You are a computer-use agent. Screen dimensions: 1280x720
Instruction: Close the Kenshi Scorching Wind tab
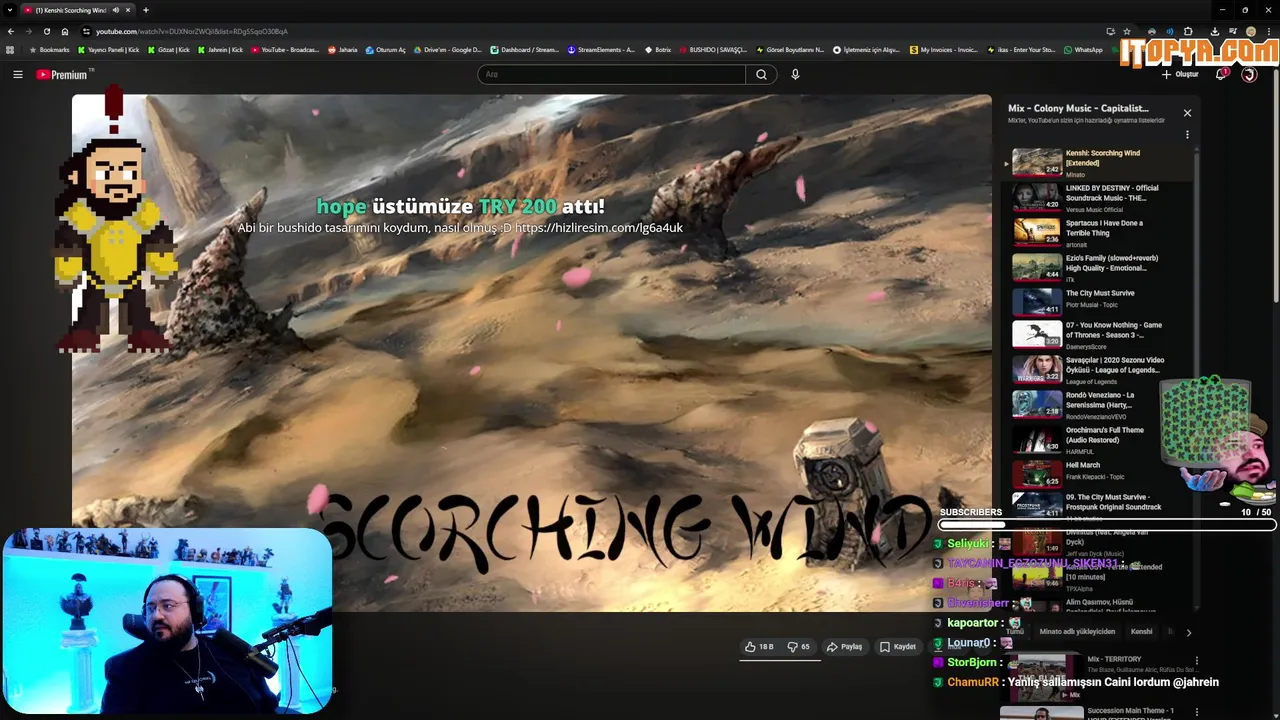tap(129, 10)
